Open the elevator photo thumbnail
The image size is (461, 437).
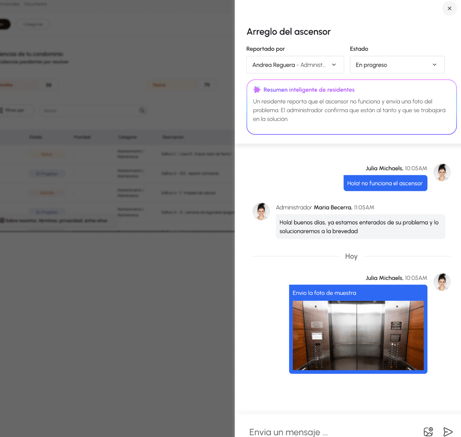[x=358, y=335]
